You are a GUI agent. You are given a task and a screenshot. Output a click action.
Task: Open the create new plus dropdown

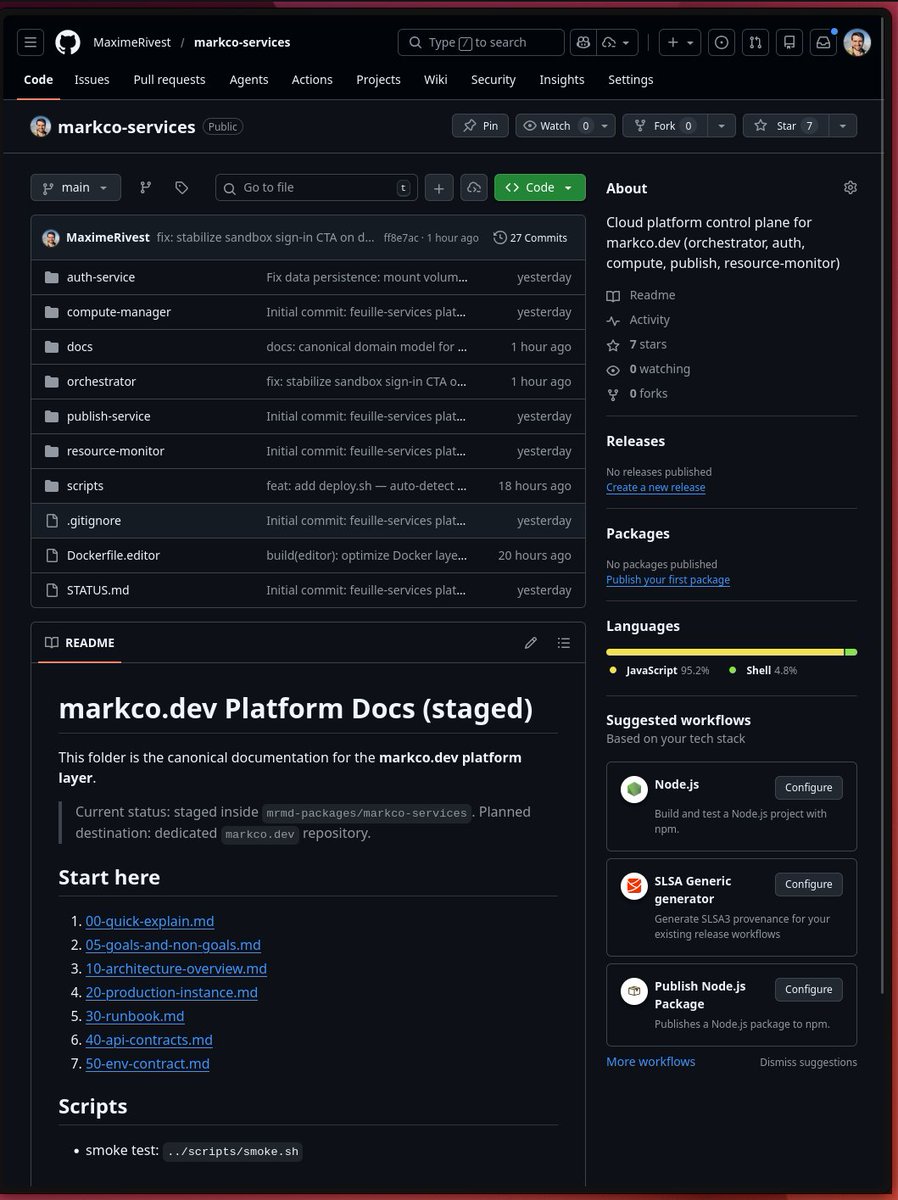pos(681,42)
